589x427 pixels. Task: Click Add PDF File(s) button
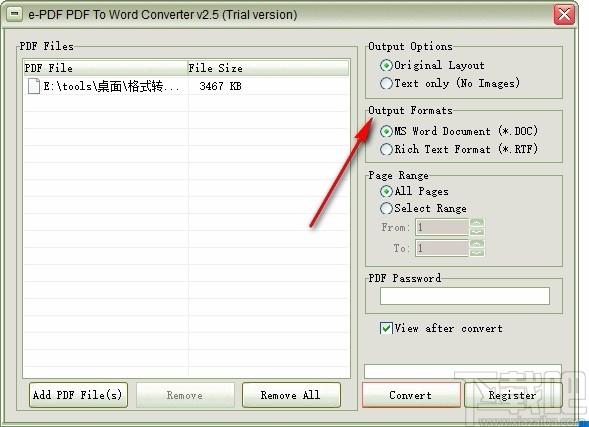(x=78, y=395)
